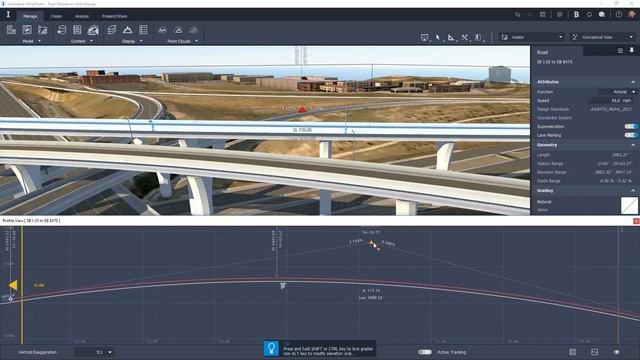Select the Grading Material swatch
Screen dimensions: 640x360
[x=629, y=205]
